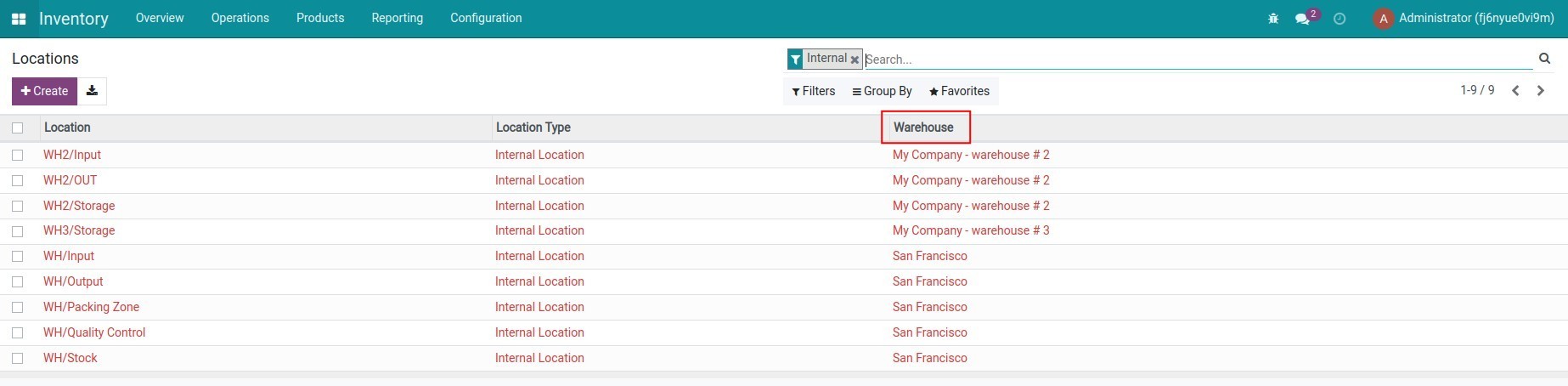Click the search magnifier icon
This screenshot has height=386, width=1568.
point(1544,59)
